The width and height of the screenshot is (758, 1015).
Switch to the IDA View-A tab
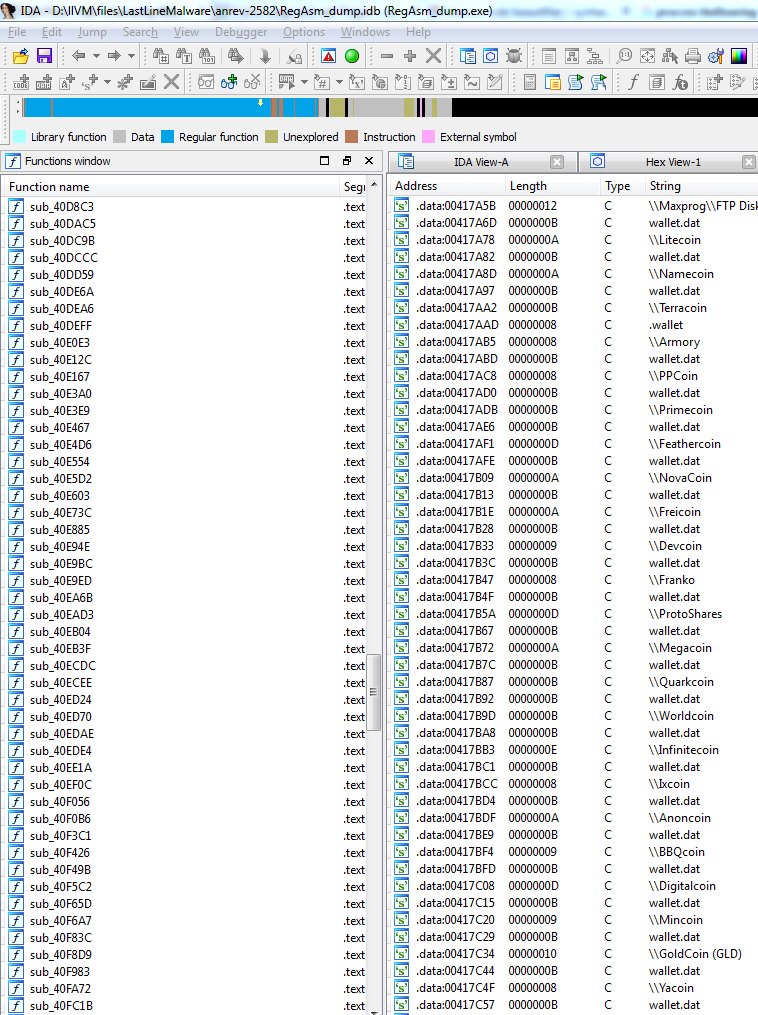[x=481, y=162]
